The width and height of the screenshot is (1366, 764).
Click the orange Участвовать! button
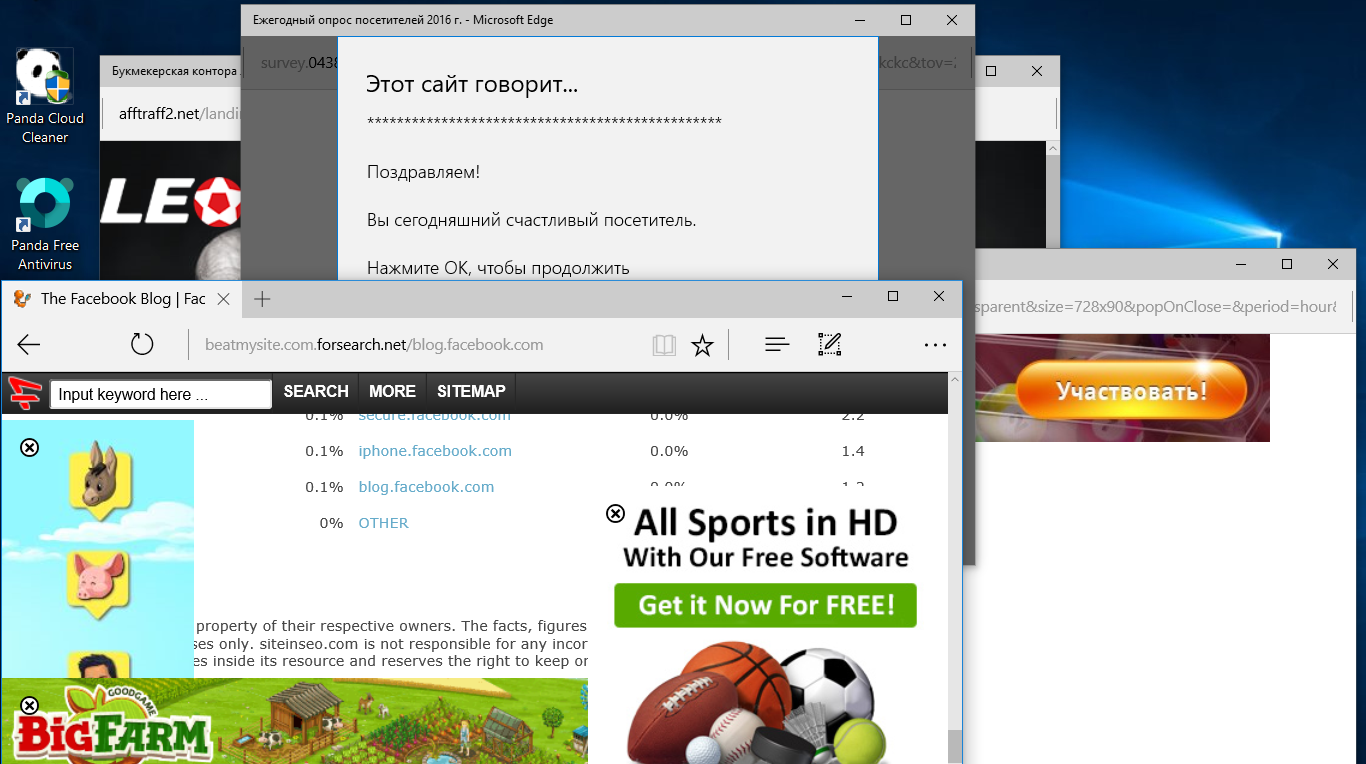pos(1132,389)
